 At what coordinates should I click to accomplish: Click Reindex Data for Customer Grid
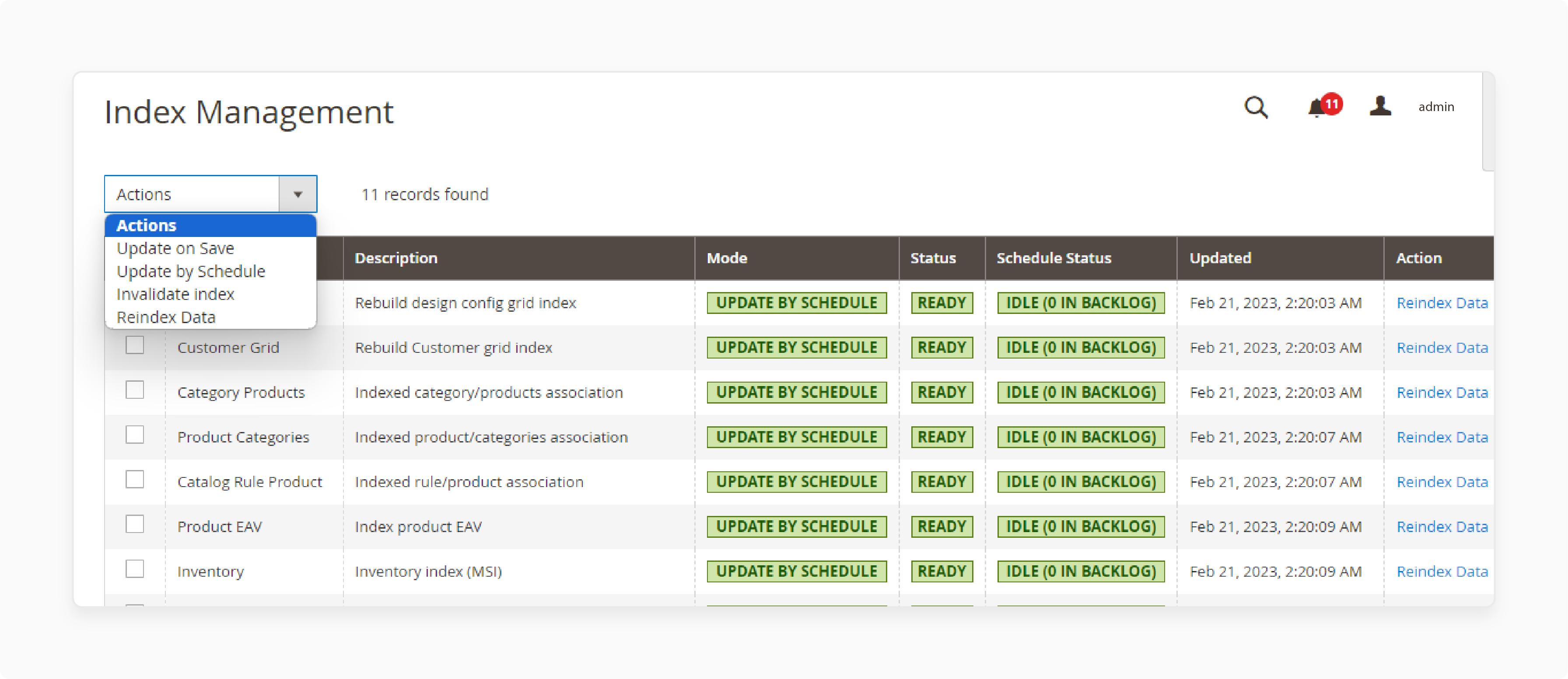(x=1442, y=348)
